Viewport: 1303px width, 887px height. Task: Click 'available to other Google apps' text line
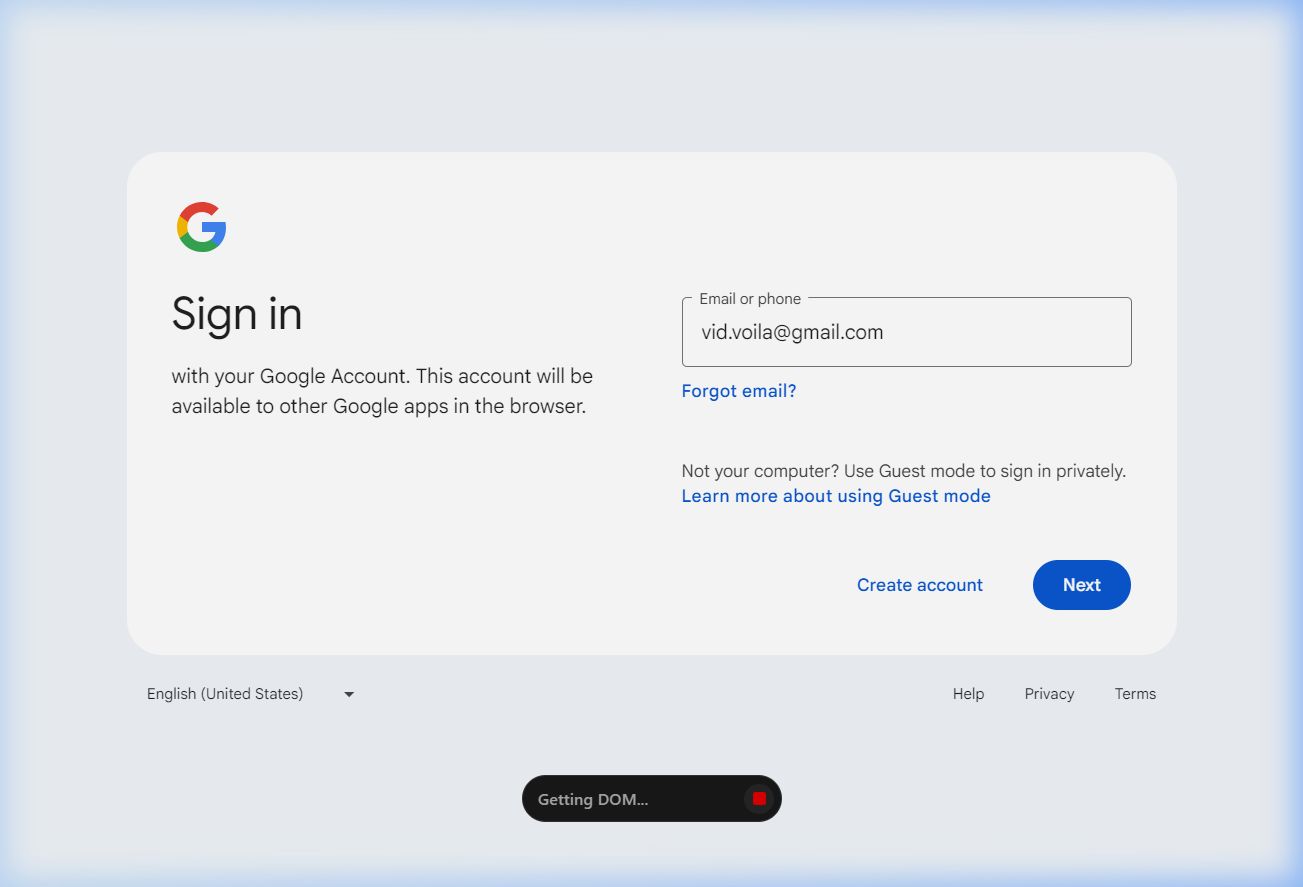click(378, 407)
